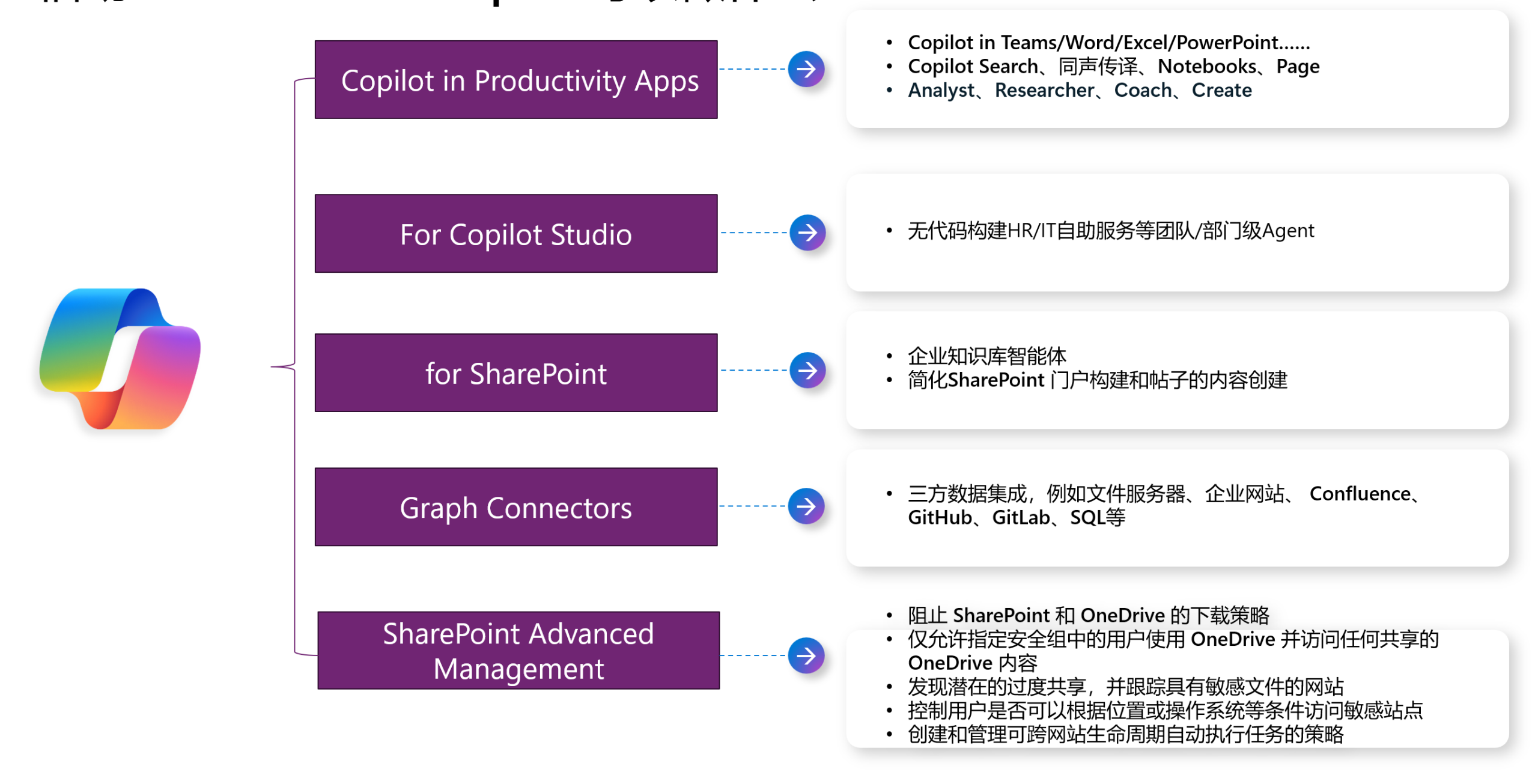This screenshot has height=784, width=1538.
Task: Select the SharePoint Advanced Management box
Action: tap(518, 650)
